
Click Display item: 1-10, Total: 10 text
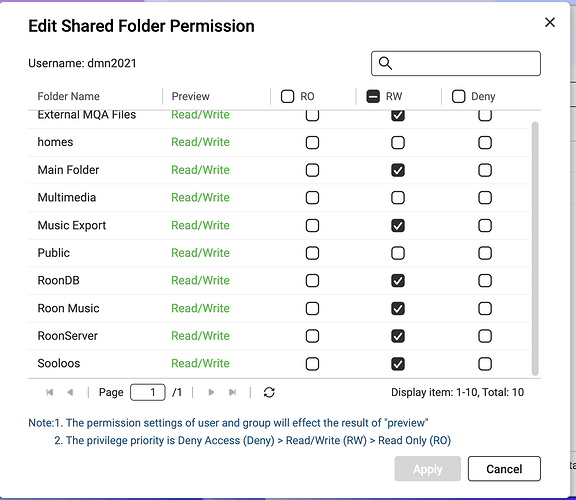(x=457, y=392)
